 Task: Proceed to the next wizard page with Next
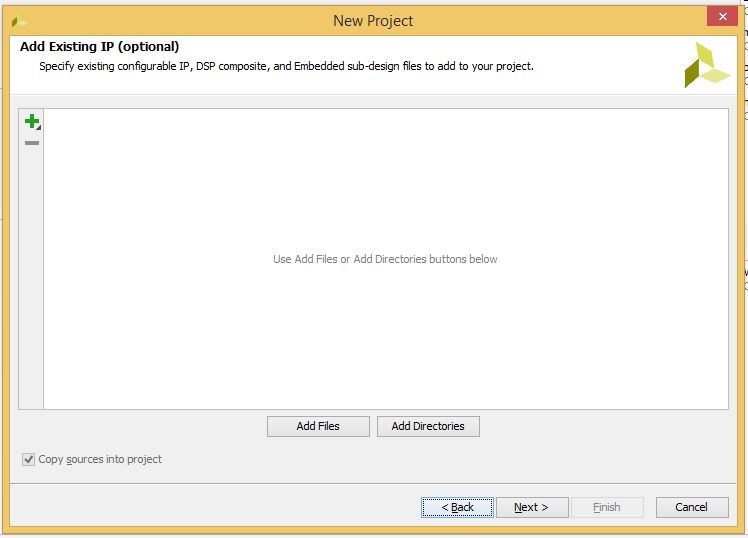[532, 507]
